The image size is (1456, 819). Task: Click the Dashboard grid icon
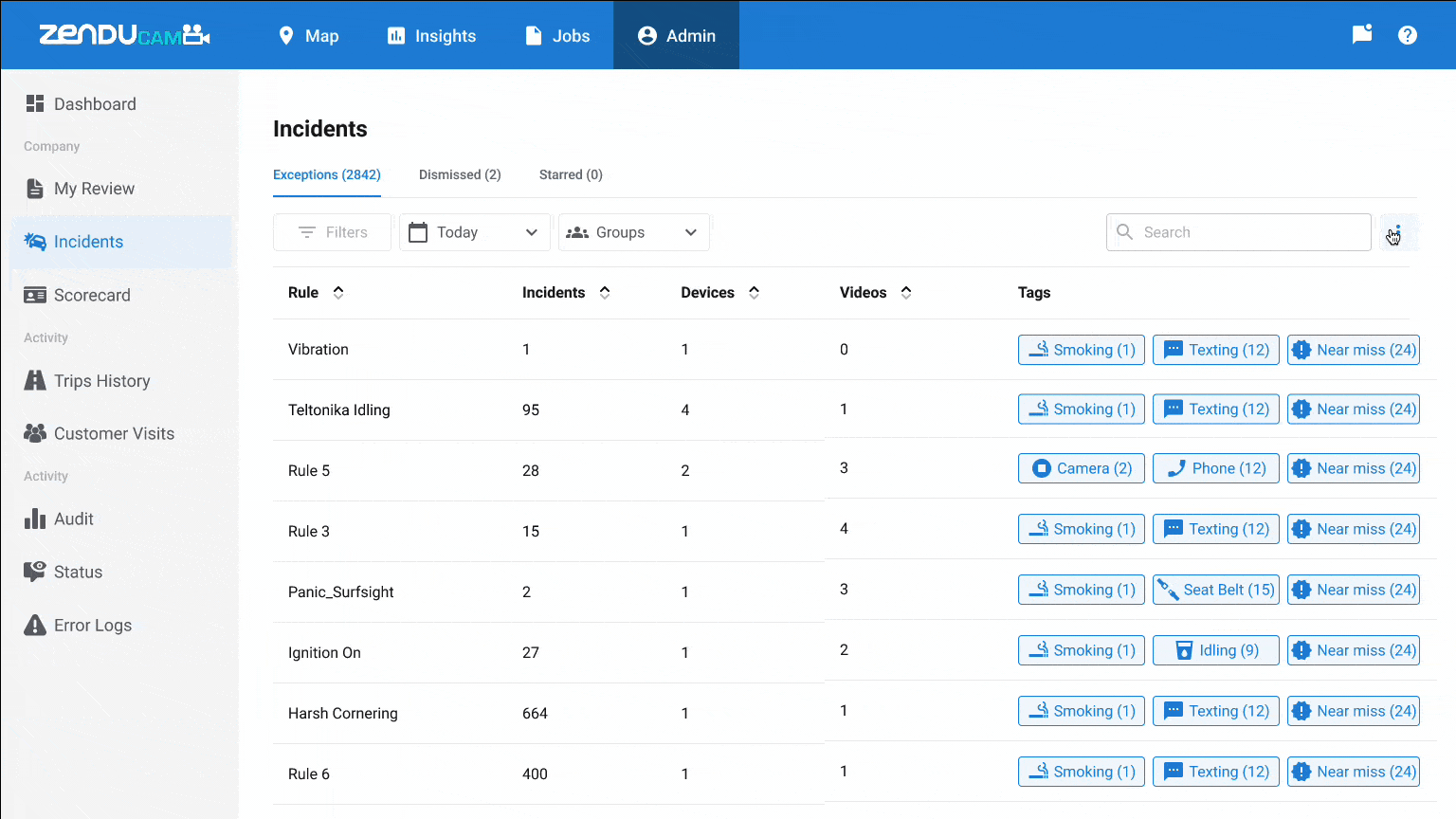tap(35, 103)
